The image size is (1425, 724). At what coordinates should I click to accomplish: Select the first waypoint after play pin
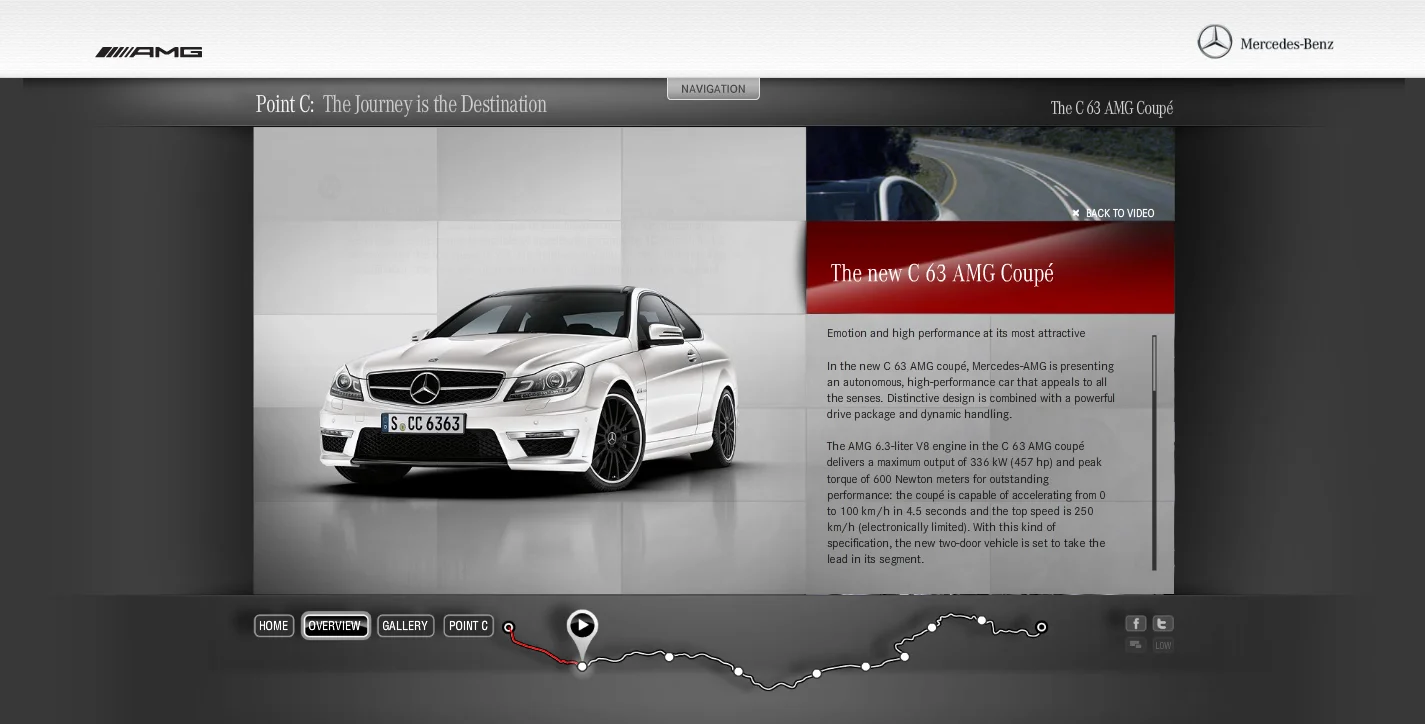pos(669,657)
